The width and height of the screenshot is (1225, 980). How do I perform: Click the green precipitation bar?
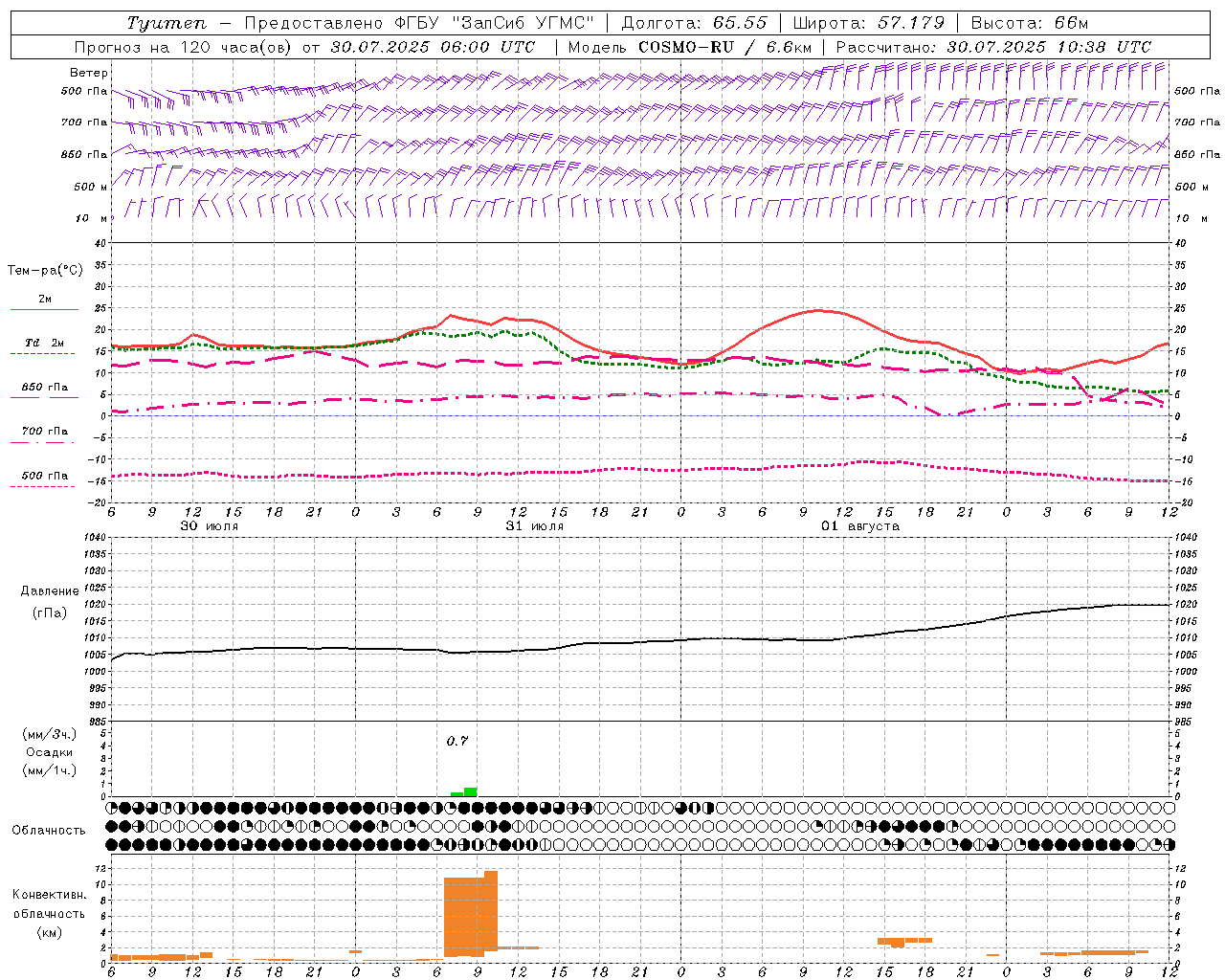click(470, 791)
